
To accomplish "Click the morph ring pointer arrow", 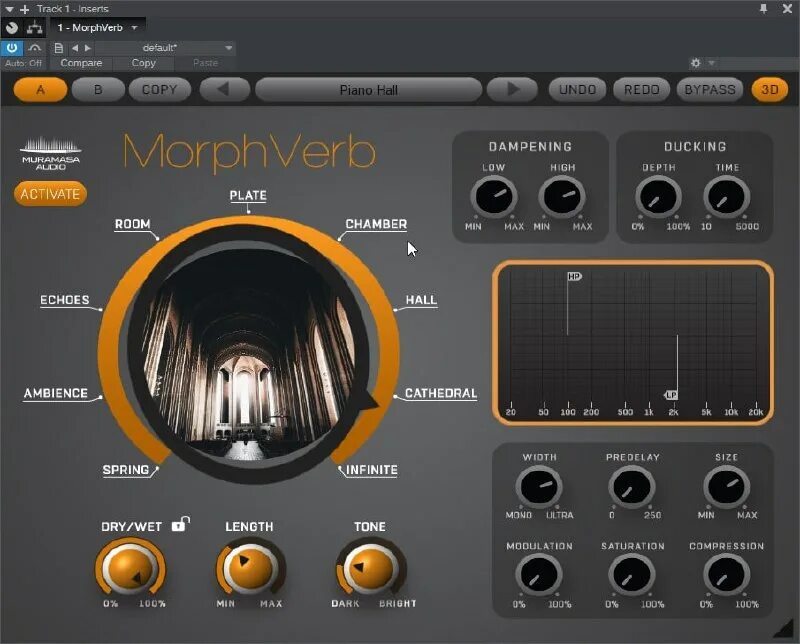I will pyautogui.click(x=369, y=400).
